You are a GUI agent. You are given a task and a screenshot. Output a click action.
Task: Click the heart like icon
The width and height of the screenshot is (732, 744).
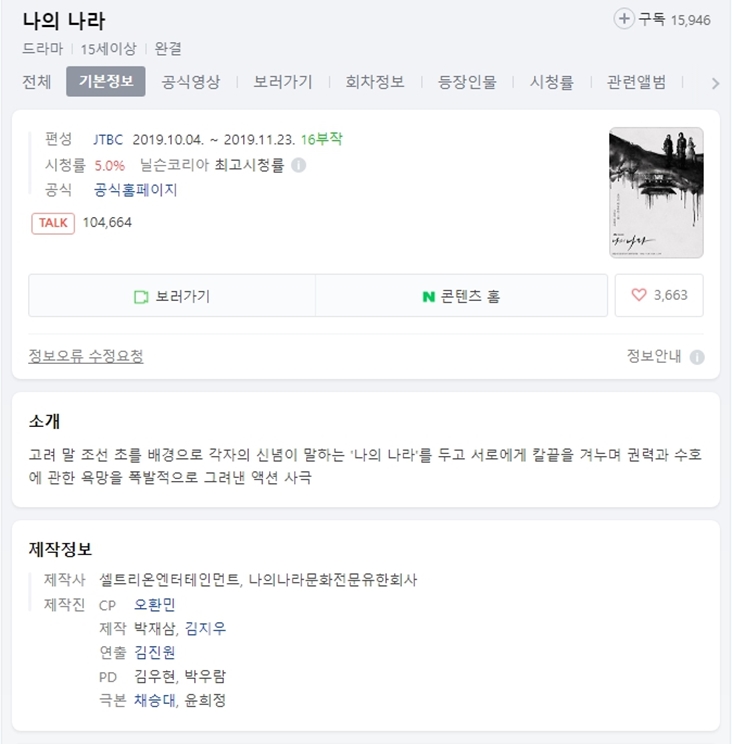point(639,295)
